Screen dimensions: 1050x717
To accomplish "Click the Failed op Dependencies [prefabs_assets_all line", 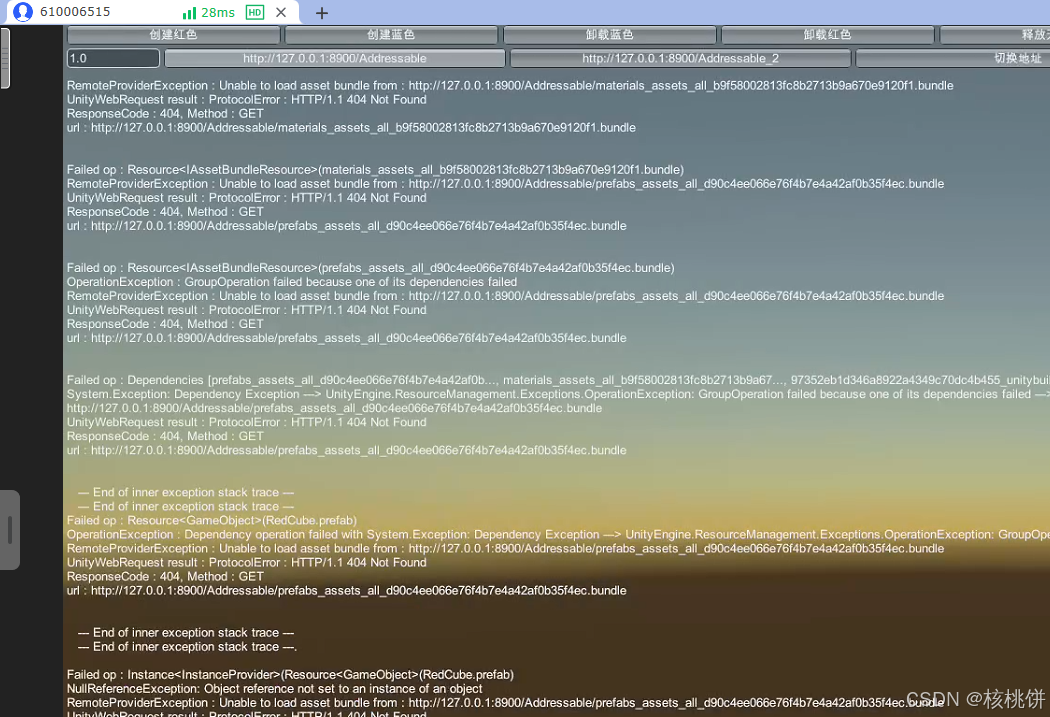I will (x=558, y=380).
